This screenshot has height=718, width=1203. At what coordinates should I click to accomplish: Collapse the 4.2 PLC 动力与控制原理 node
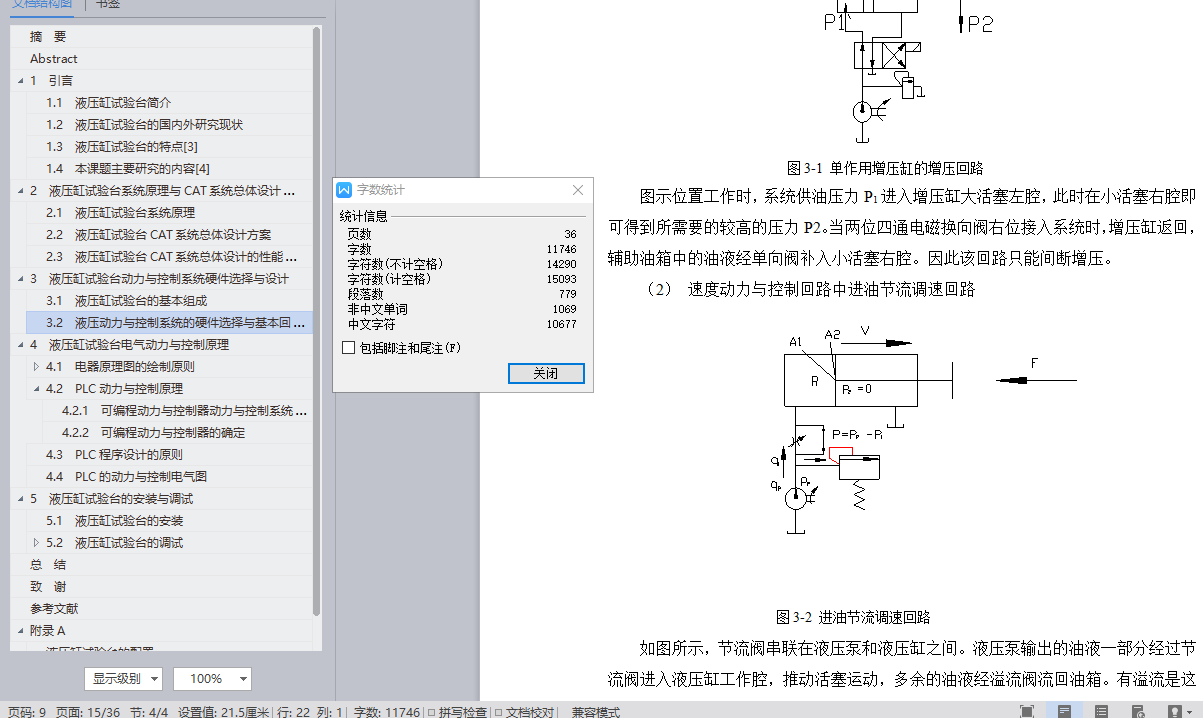pyautogui.click(x=37, y=389)
